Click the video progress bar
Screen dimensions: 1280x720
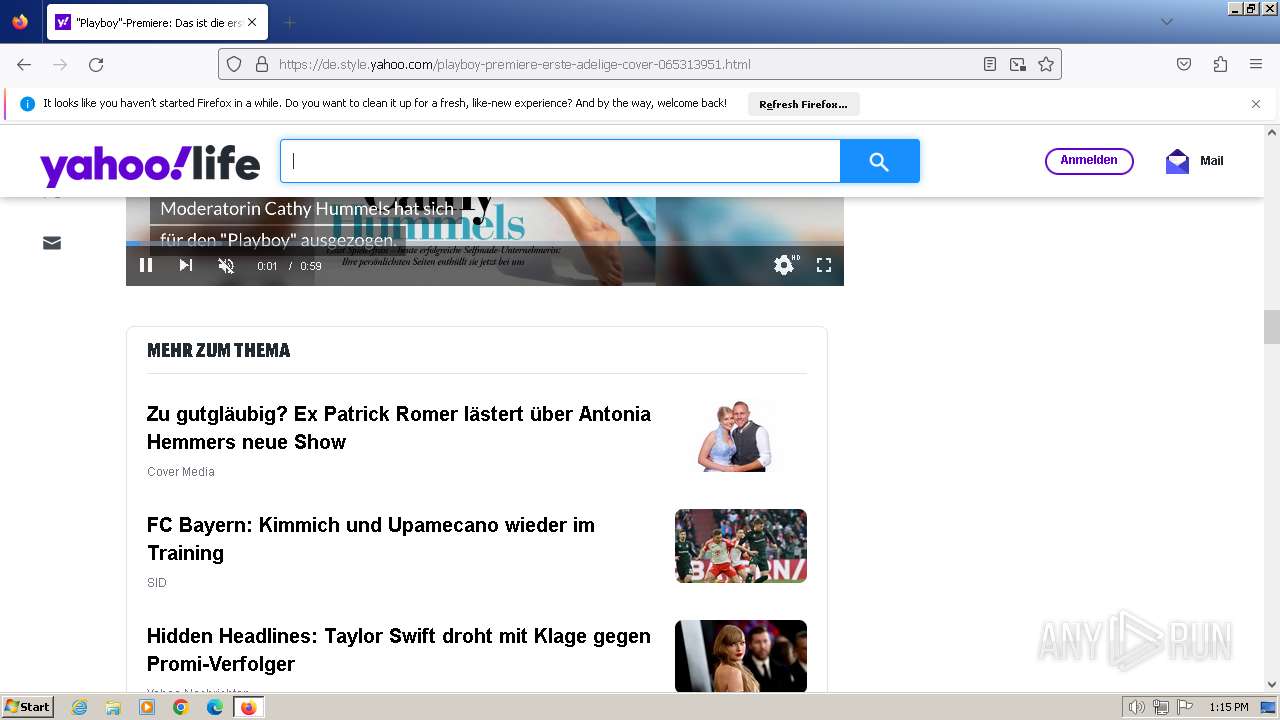pos(485,243)
